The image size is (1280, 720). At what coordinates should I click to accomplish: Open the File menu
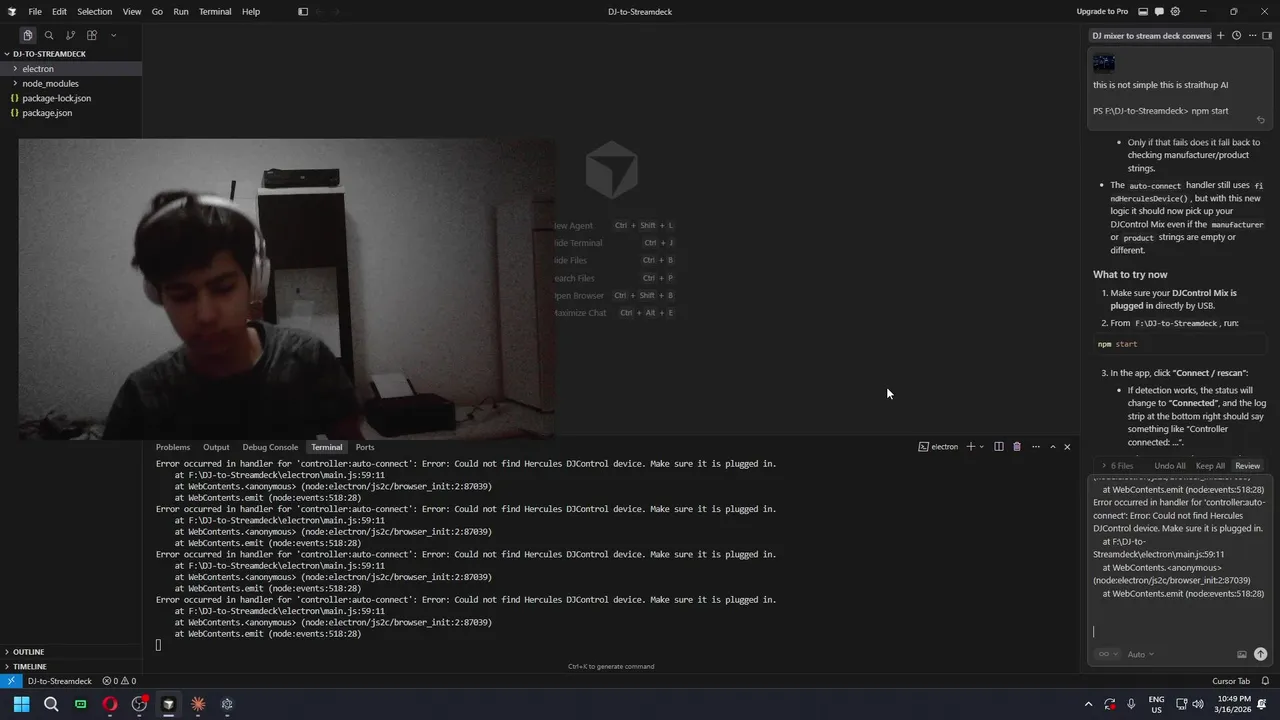click(35, 11)
